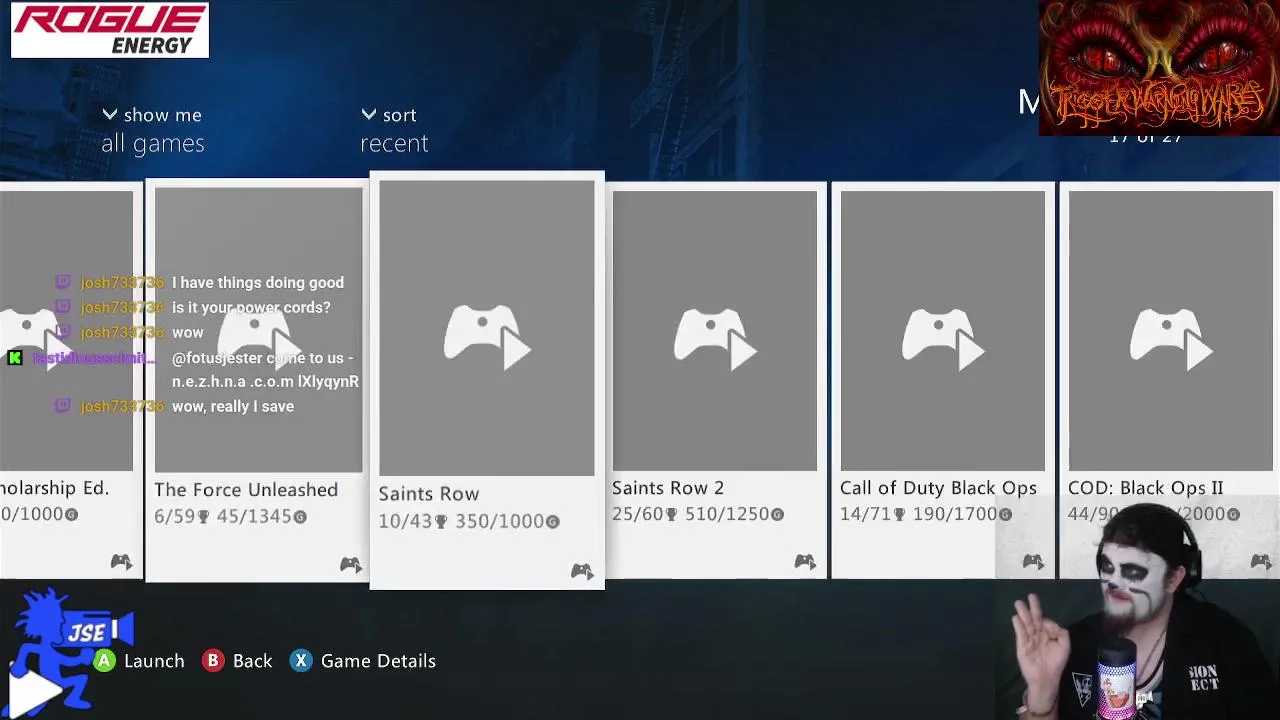Click the 510/1250 gamerscore text
The width and height of the screenshot is (1280, 720).
[736, 514]
